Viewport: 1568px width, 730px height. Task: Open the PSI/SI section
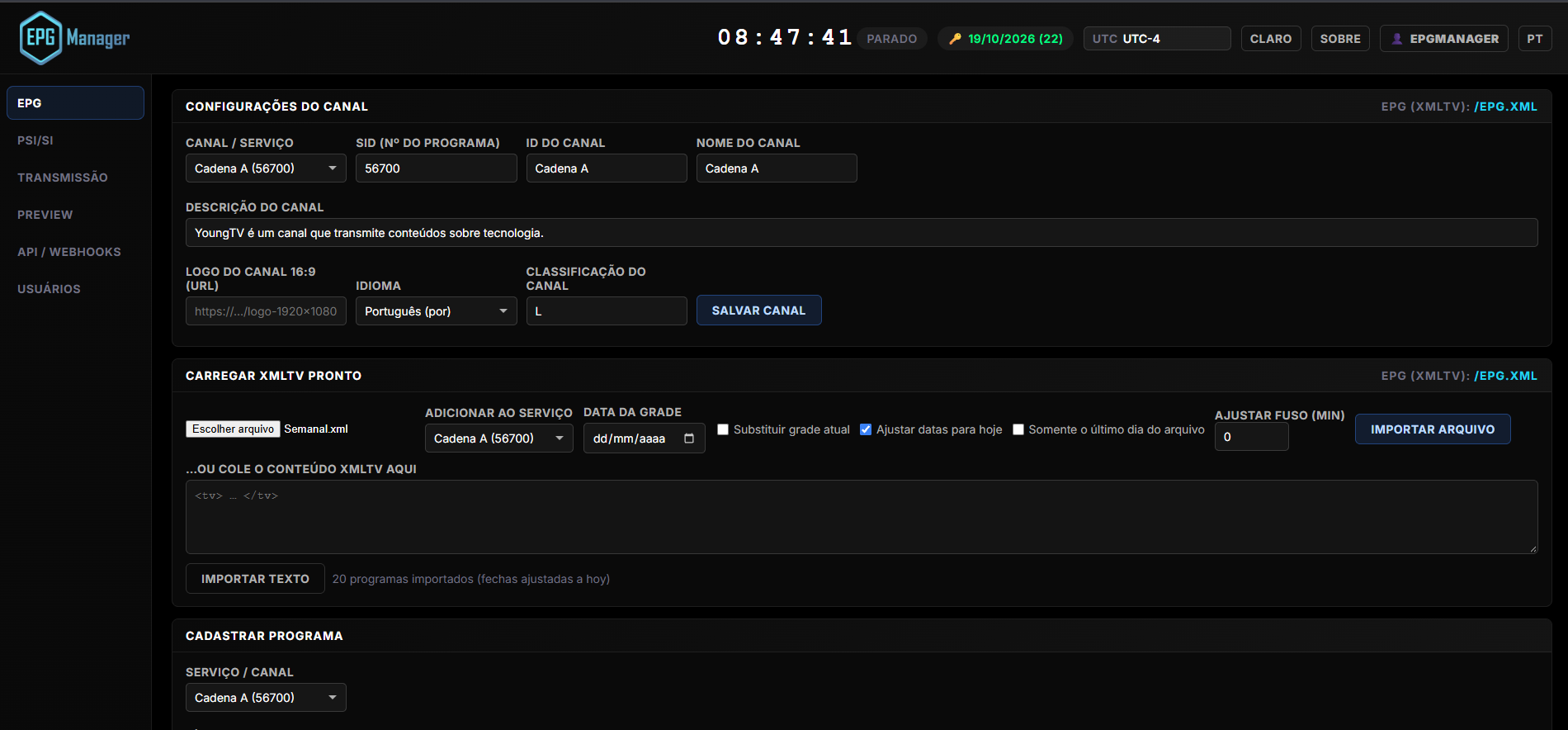[x=75, y=140]
